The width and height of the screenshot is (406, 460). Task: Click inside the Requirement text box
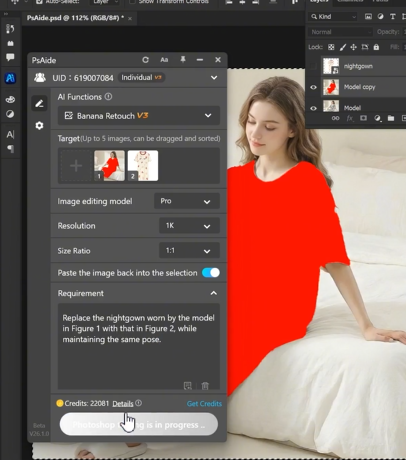pos(139,346)
